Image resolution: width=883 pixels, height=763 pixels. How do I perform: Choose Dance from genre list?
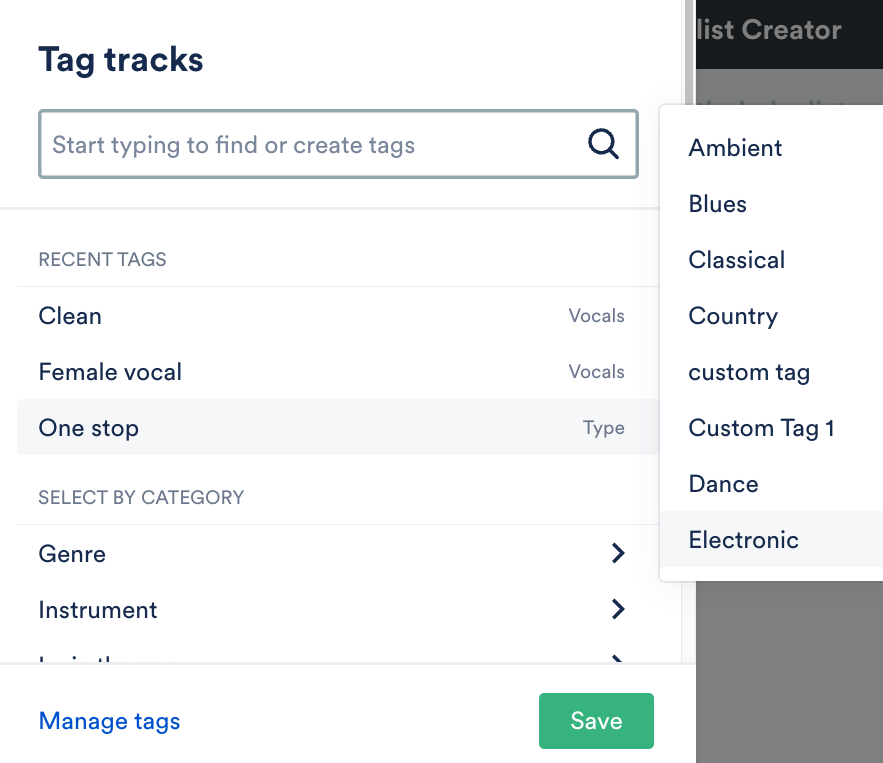pyautogui.click(x=723, y=484)
